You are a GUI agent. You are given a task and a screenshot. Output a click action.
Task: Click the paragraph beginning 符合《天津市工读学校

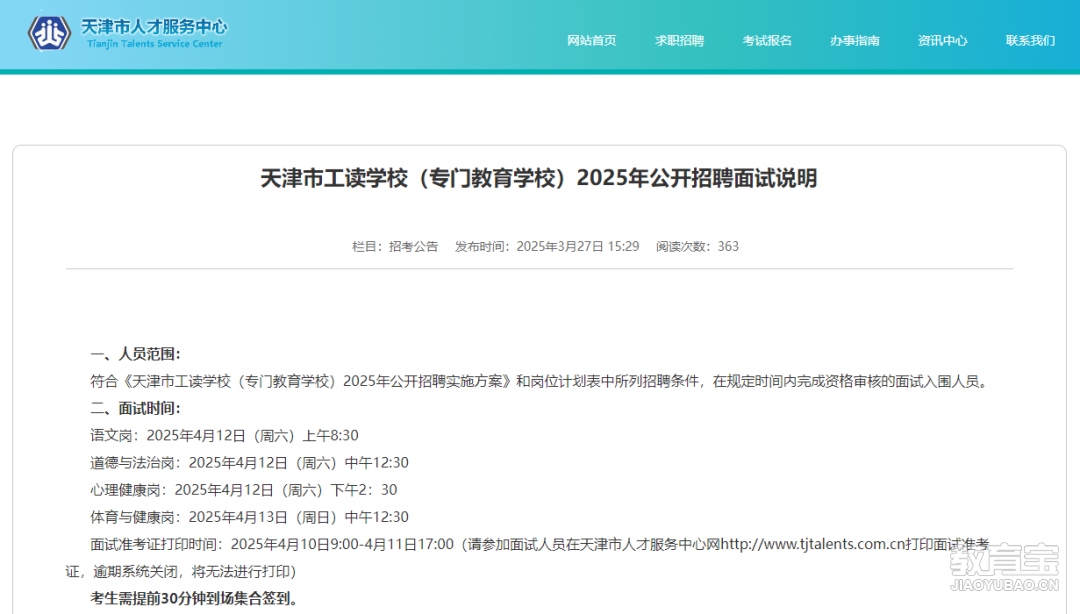(x=541, y=381)
